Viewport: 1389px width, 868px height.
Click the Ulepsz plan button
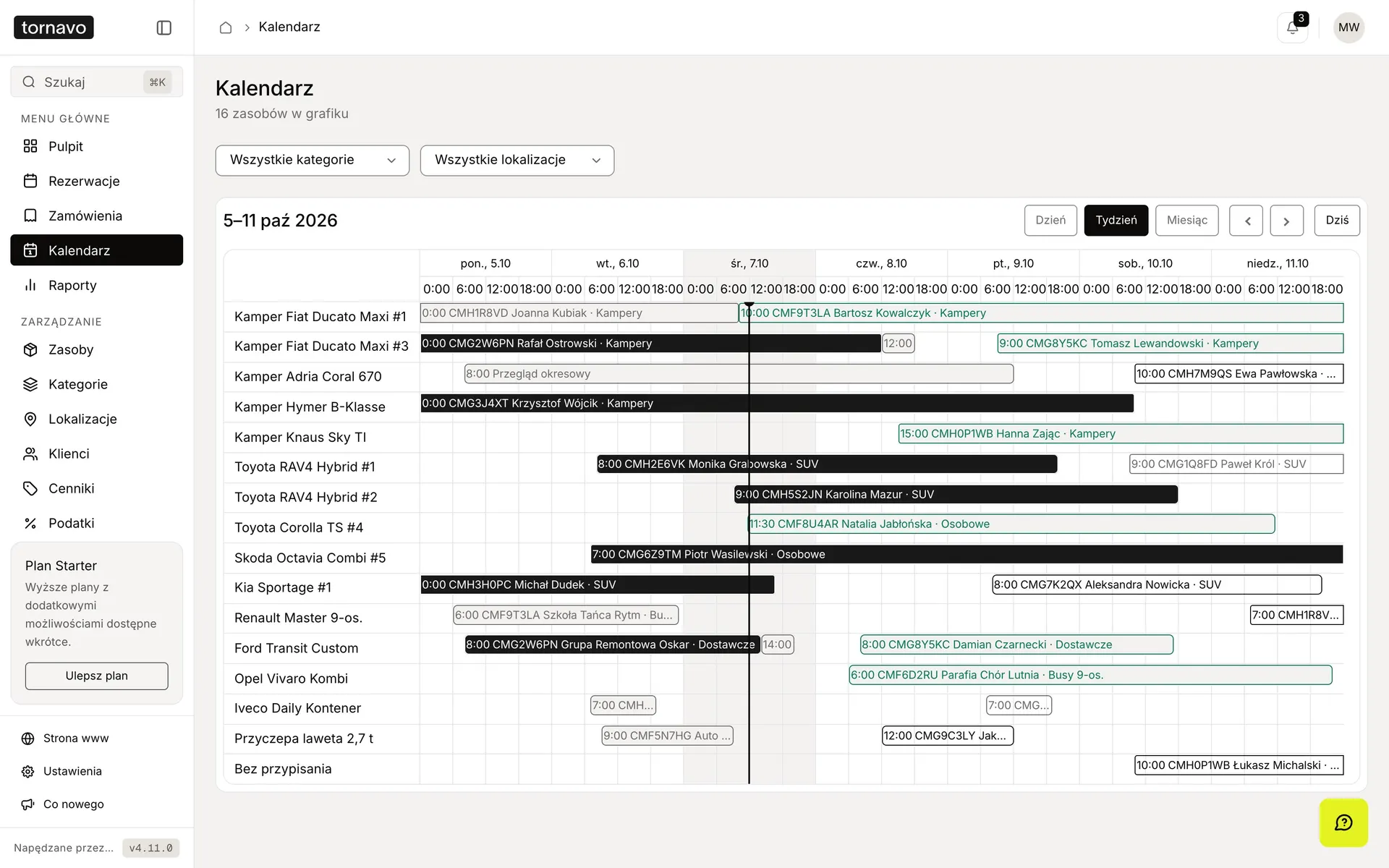(97, 676)
